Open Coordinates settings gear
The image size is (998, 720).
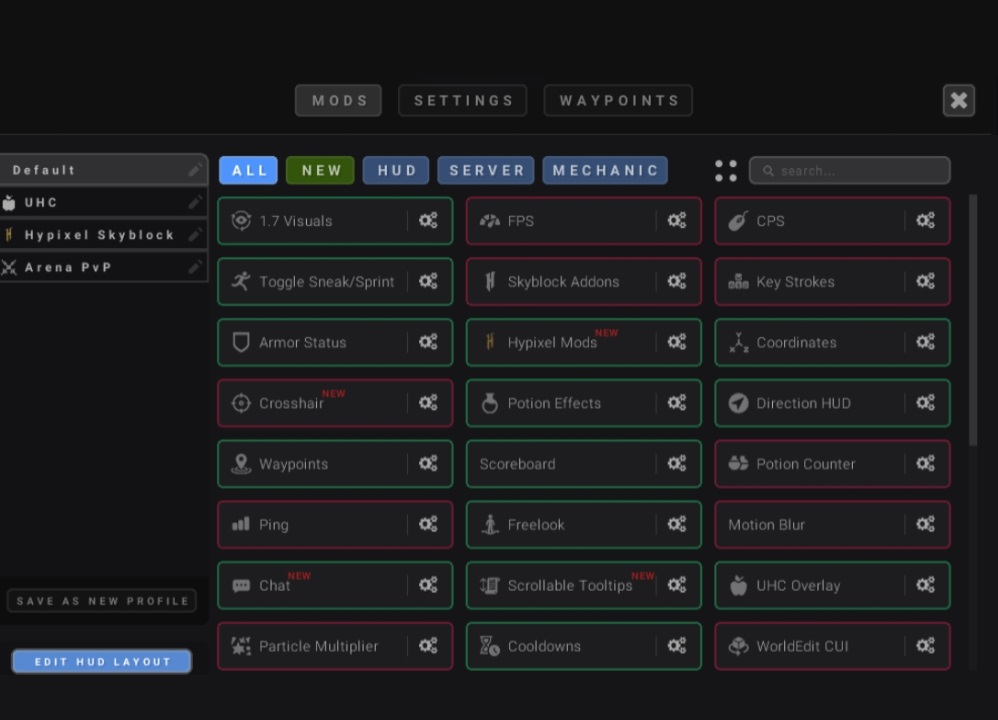pyautogui.click(x=925, y=342)
